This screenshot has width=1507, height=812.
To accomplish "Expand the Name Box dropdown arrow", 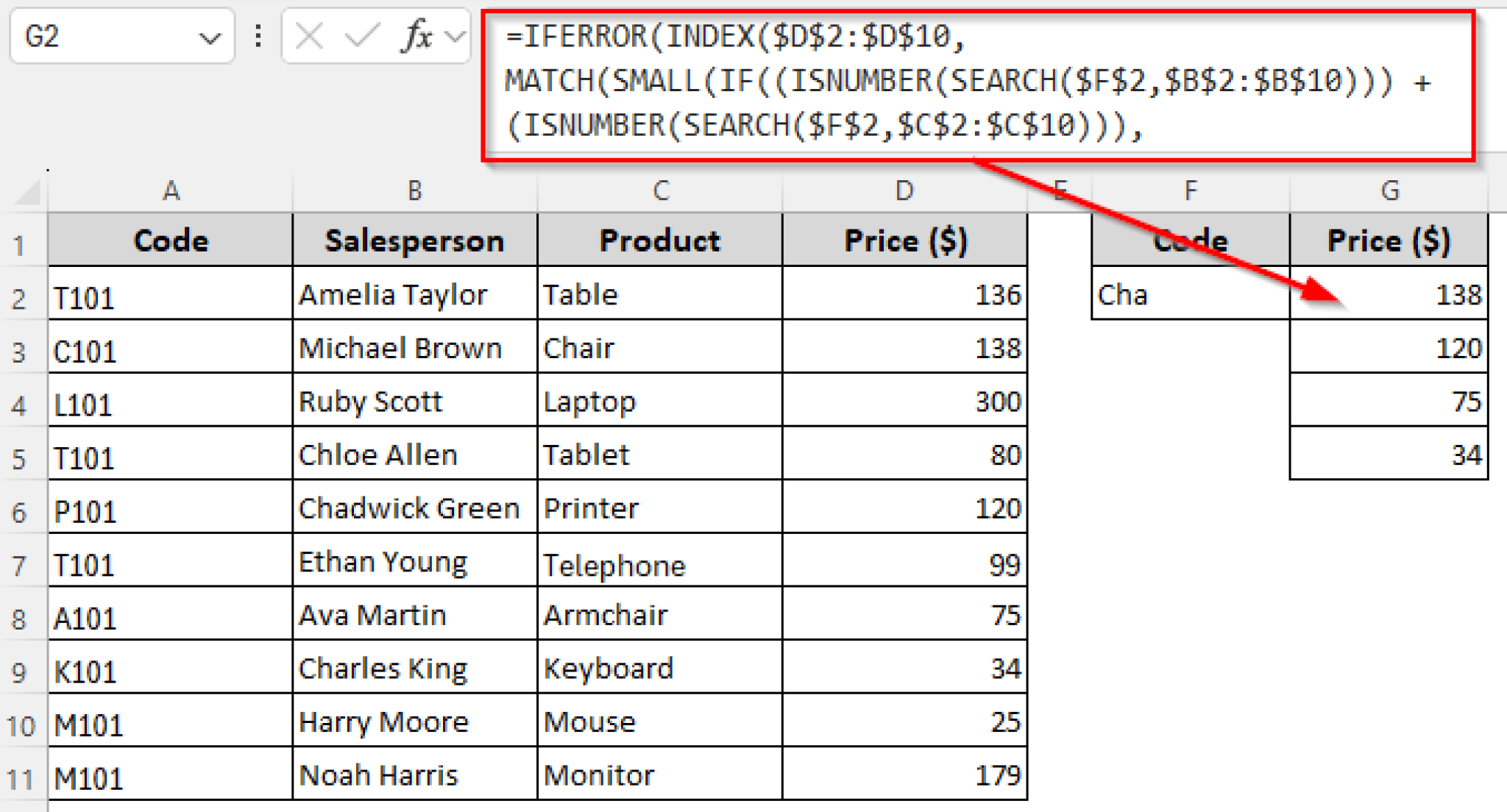I will coord(210,37).
